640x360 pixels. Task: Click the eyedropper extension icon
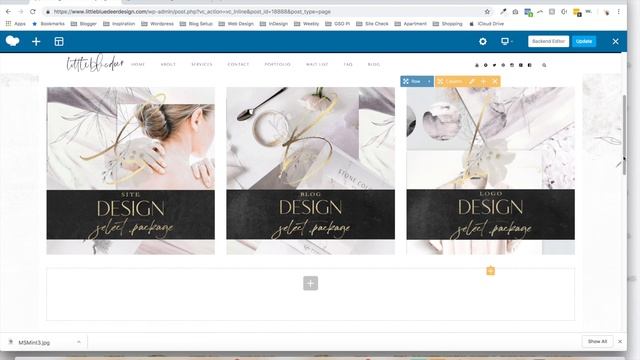coord(503,12)
